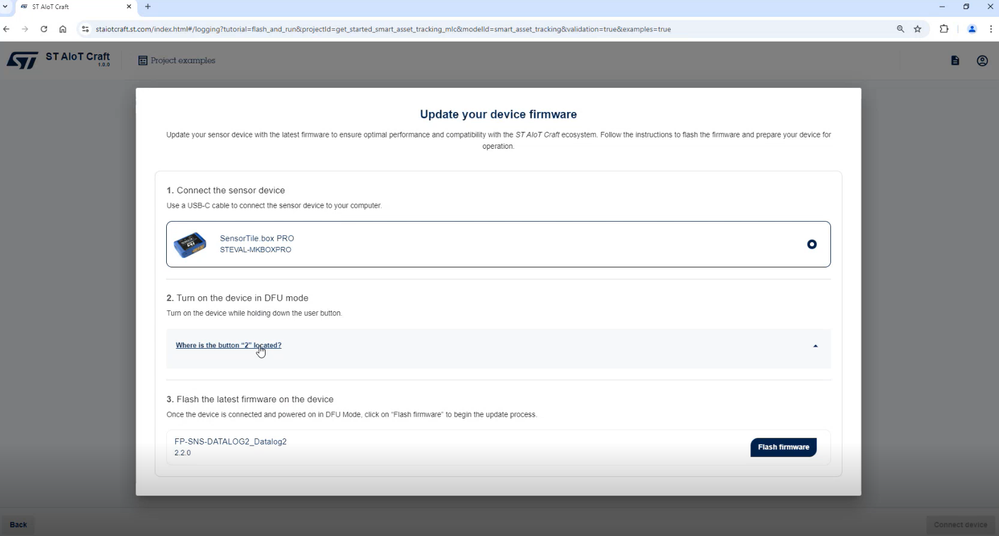Click the STEVAL-MKBOXPRO text
This screenshot has height=536, width=999.
coord(255,250)
